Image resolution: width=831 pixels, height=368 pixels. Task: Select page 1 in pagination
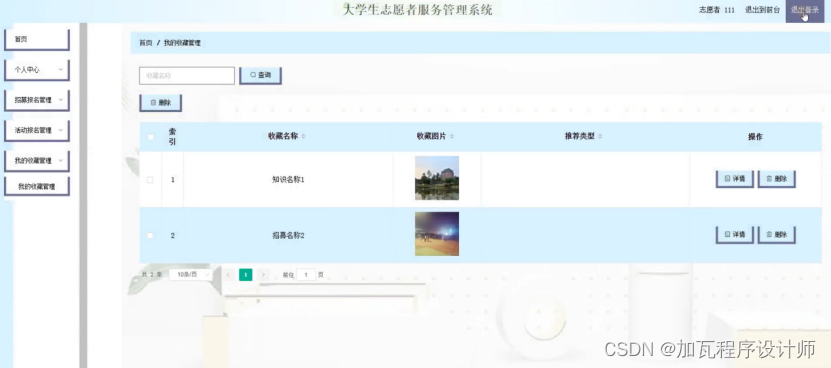[x=245, y=275]
